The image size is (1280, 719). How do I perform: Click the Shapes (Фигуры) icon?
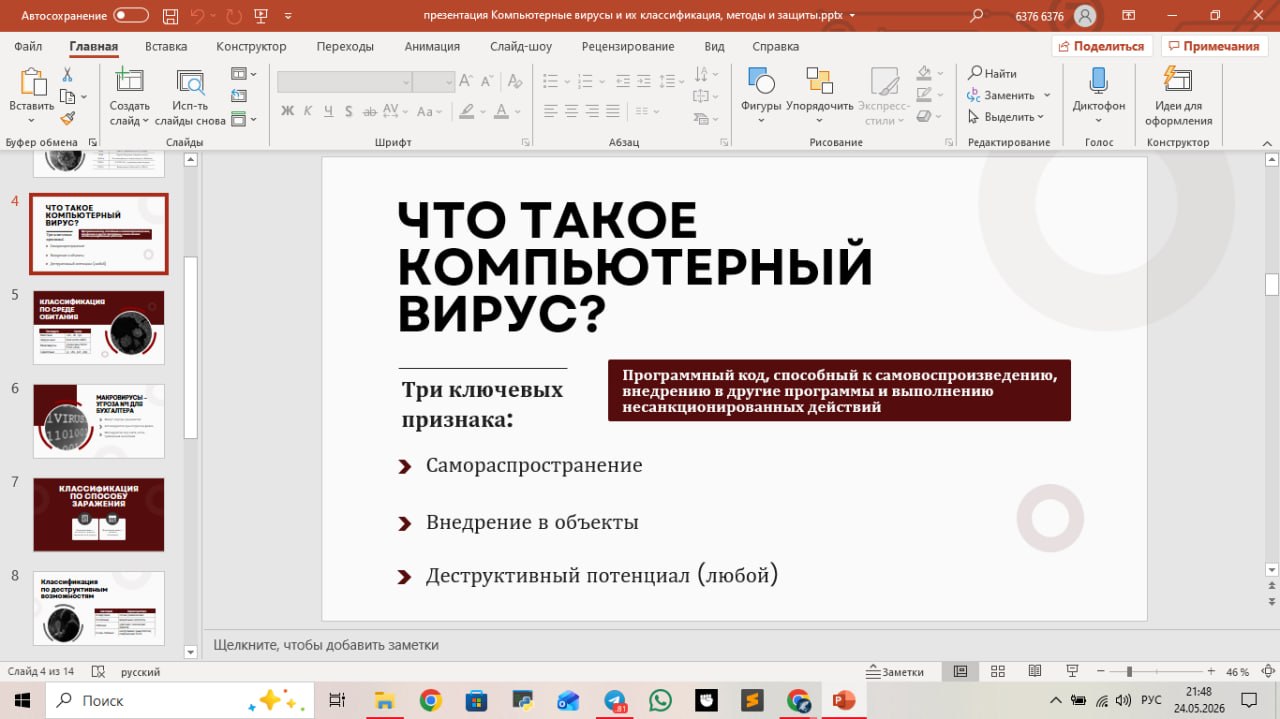pos(761,82)
